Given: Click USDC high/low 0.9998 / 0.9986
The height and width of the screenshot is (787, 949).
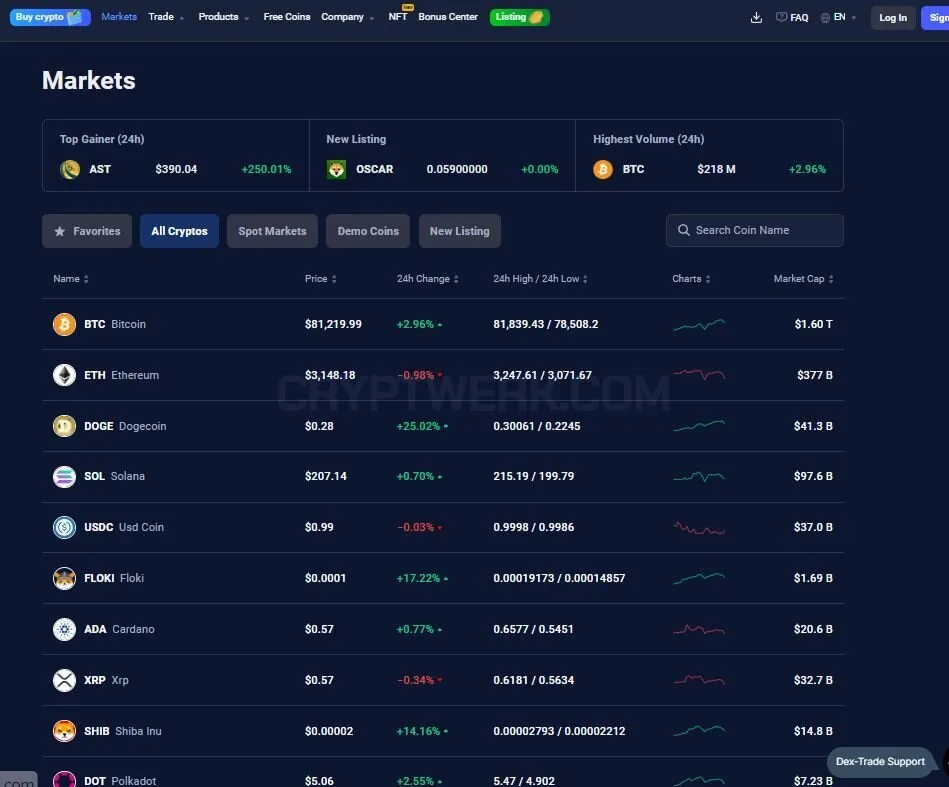Looking at the screenshot, I should 533,527.
